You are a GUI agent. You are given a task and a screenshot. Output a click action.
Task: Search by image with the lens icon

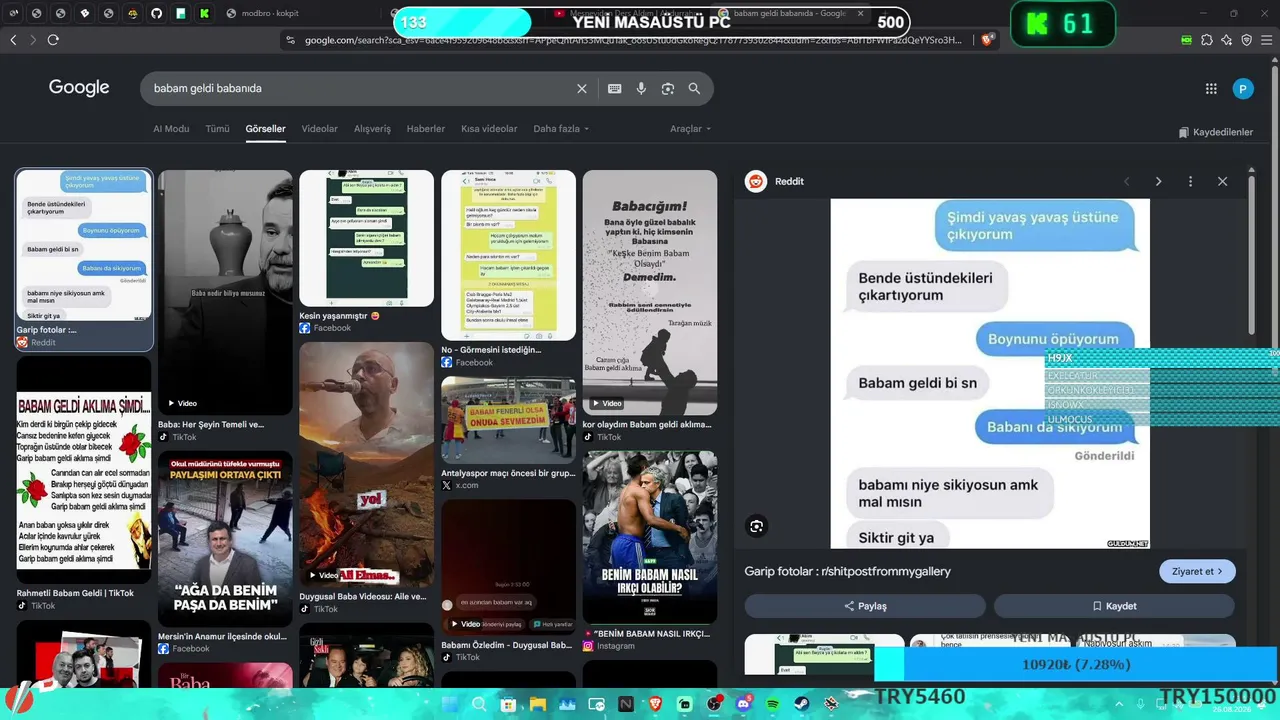pyautogui.click(x=668, y=88)
